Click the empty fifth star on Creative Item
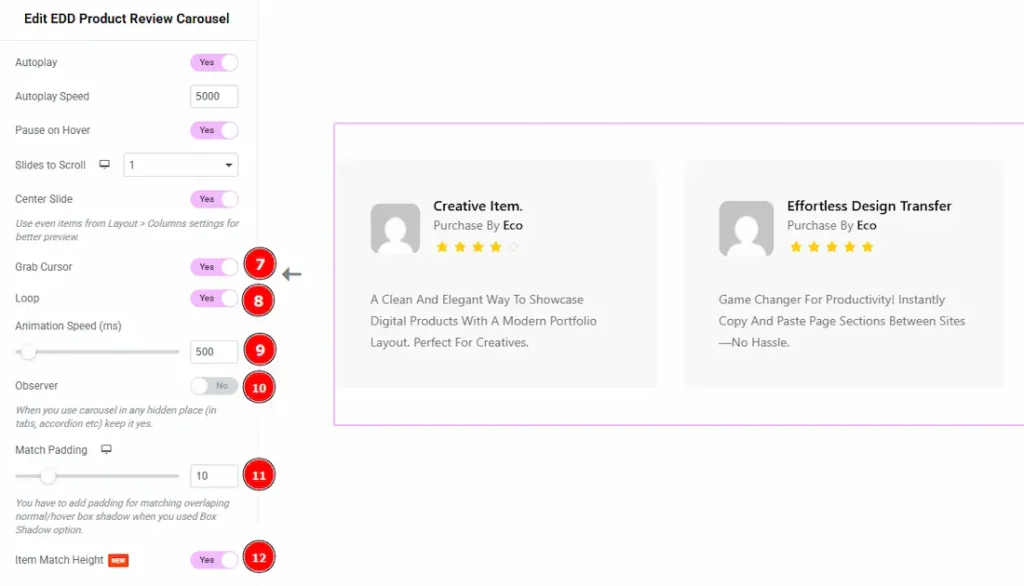The height and width of the screenshot is (586, 1024). click(514, 247)
